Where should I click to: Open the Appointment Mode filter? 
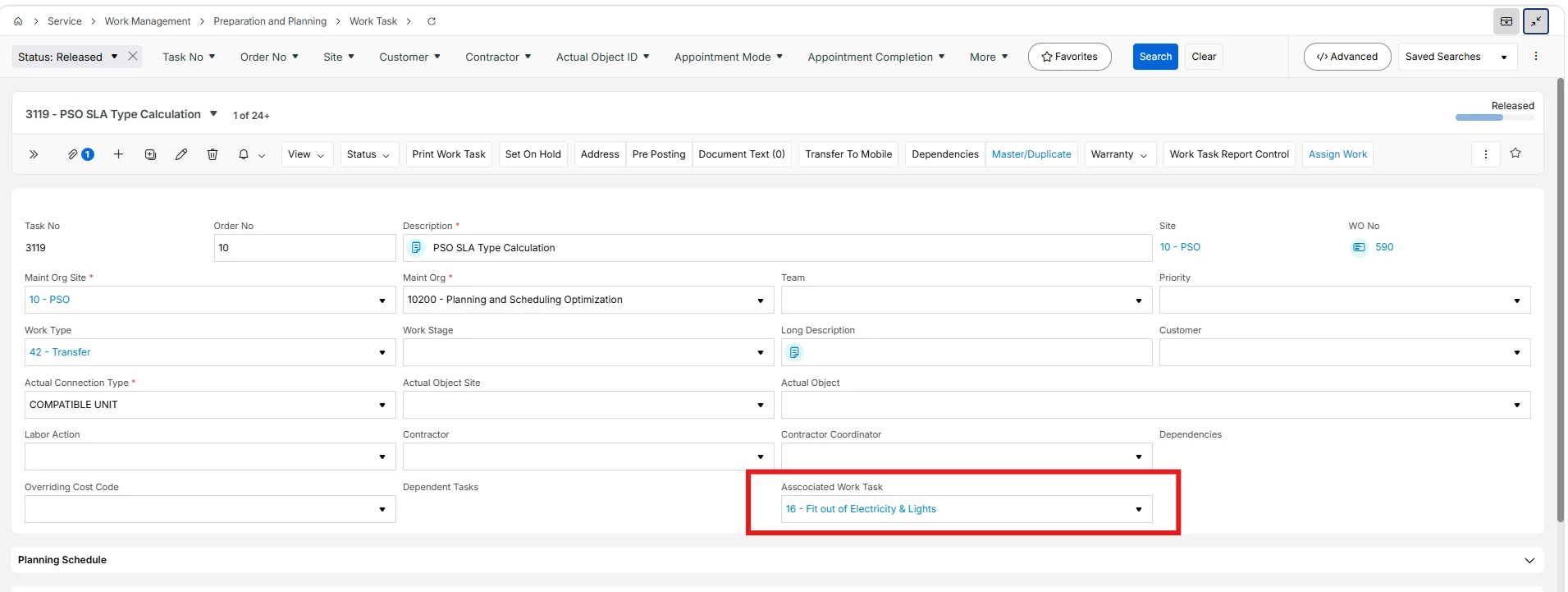pyautogui.click(x=729, y=57)
